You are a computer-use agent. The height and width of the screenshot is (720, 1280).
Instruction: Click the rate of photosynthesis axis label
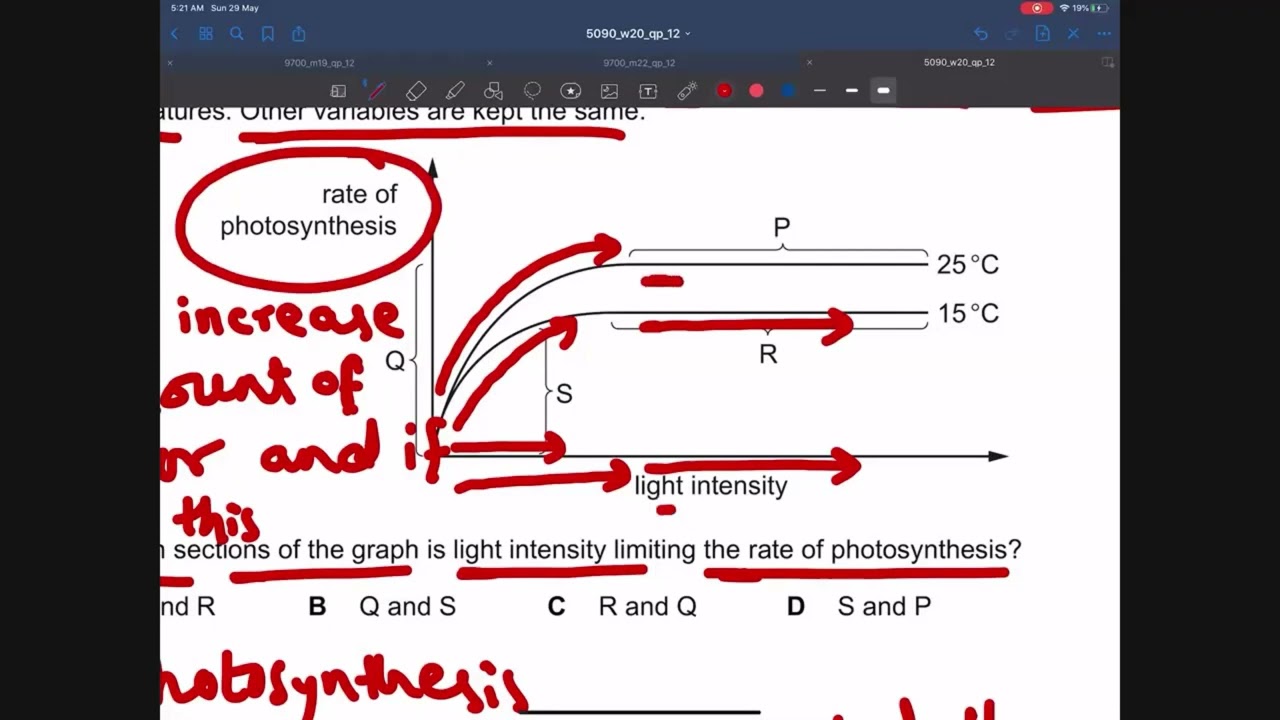(308, 210)
